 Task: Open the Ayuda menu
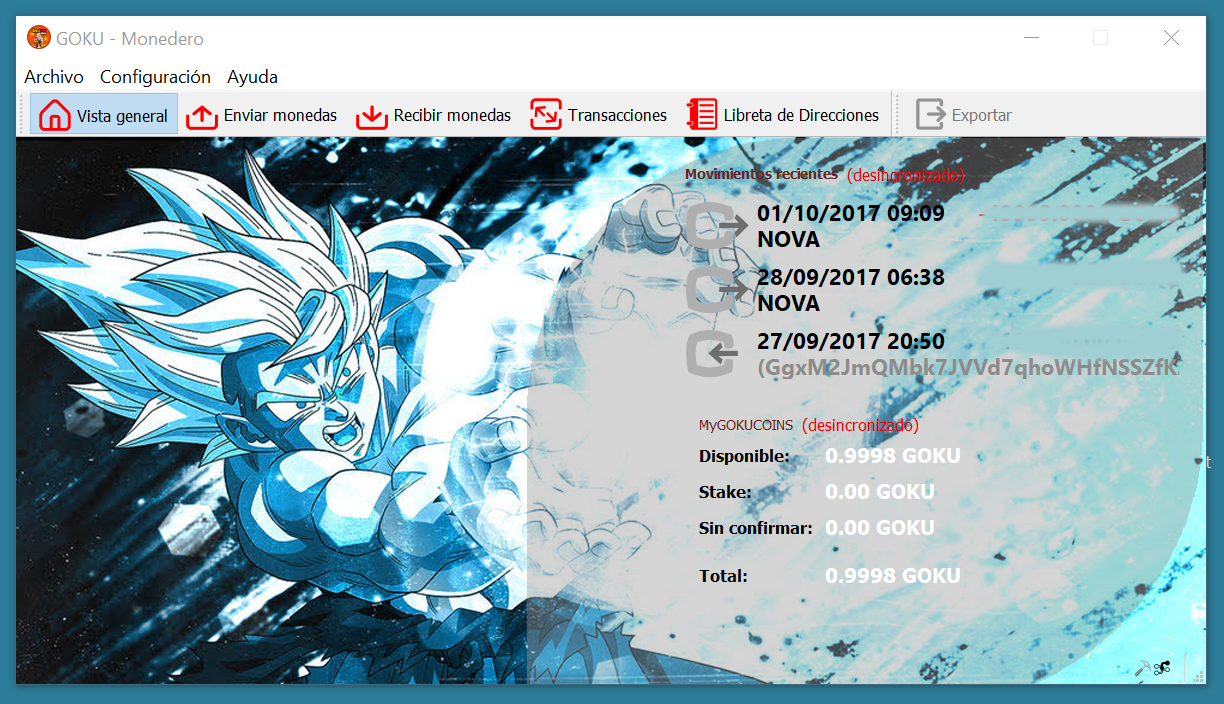[x=252, y=77]
